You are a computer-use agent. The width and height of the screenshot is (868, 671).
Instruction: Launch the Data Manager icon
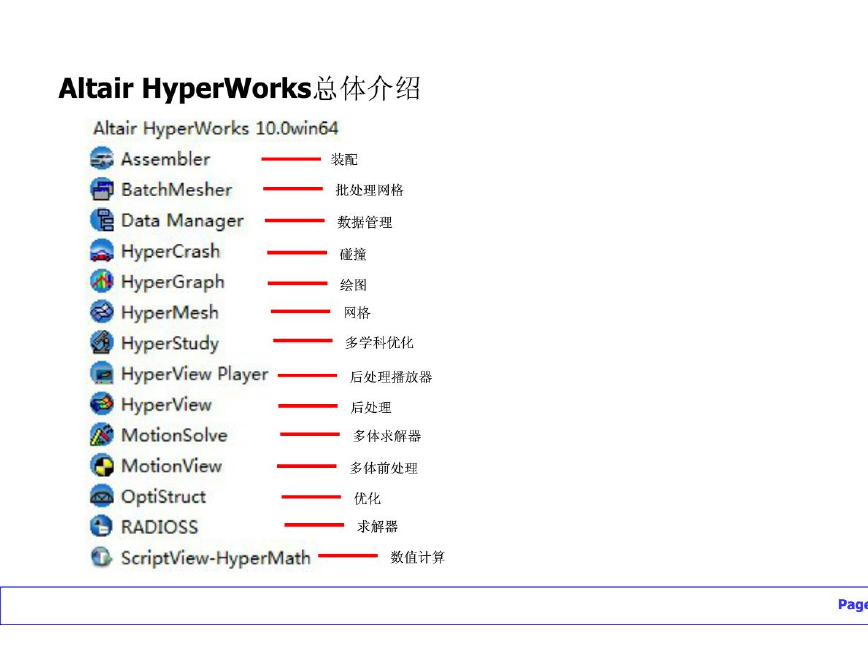pyautogui.click(x=102, y=220)
